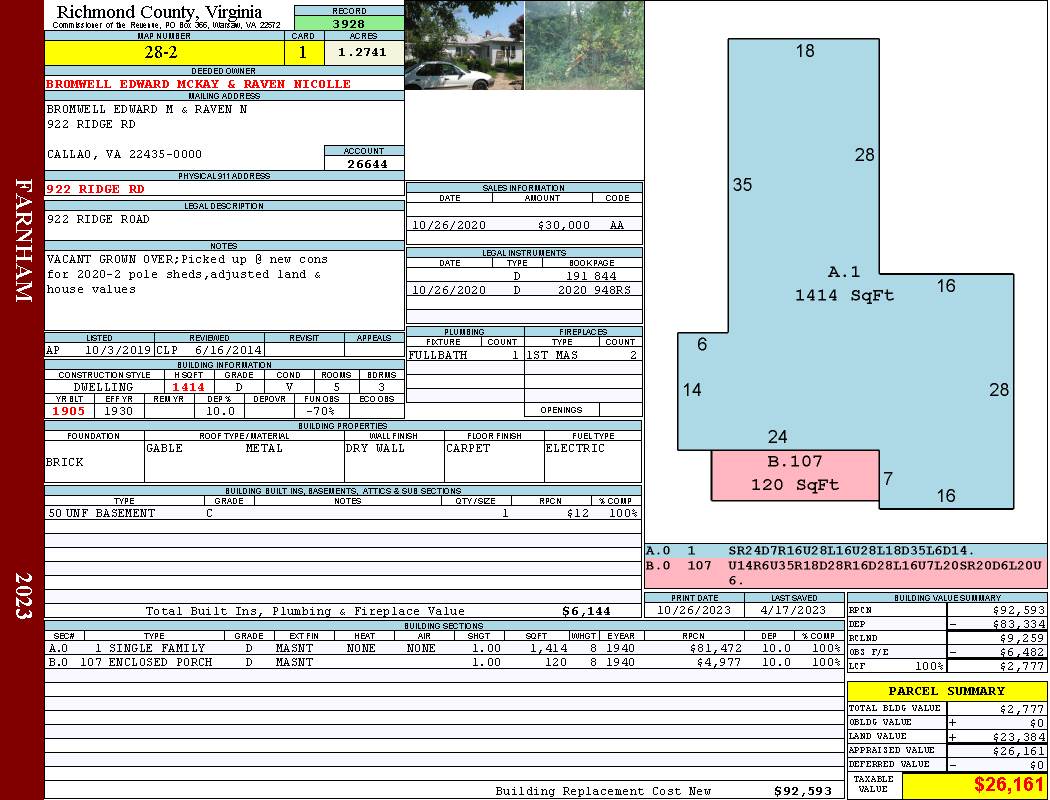The width and height of the screenshot is (1050, 800).
Task: Click appraised value $26,161
Action: point(1019,751)
